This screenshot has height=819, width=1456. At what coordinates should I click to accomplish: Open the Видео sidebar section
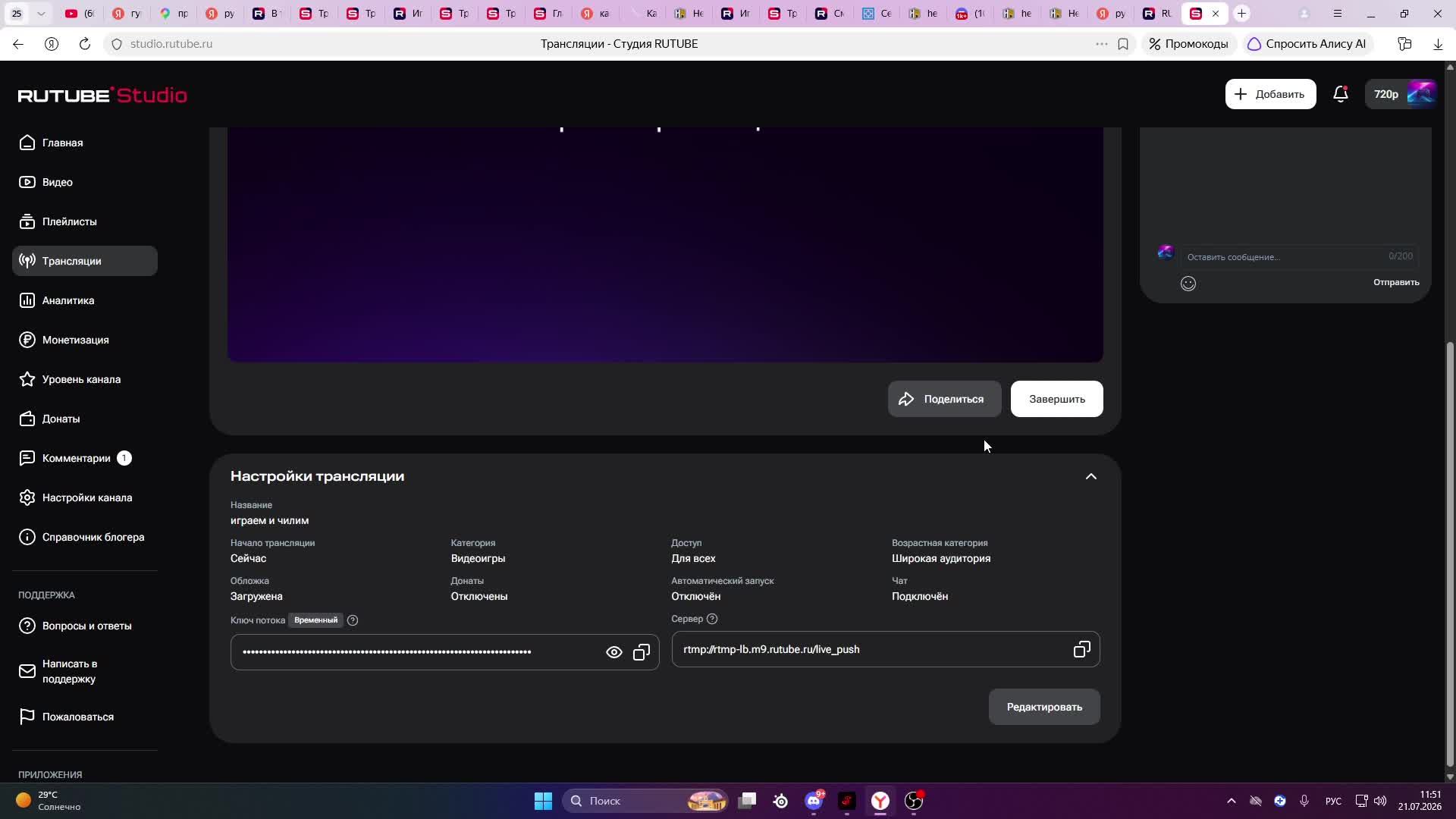pos(85,182)
